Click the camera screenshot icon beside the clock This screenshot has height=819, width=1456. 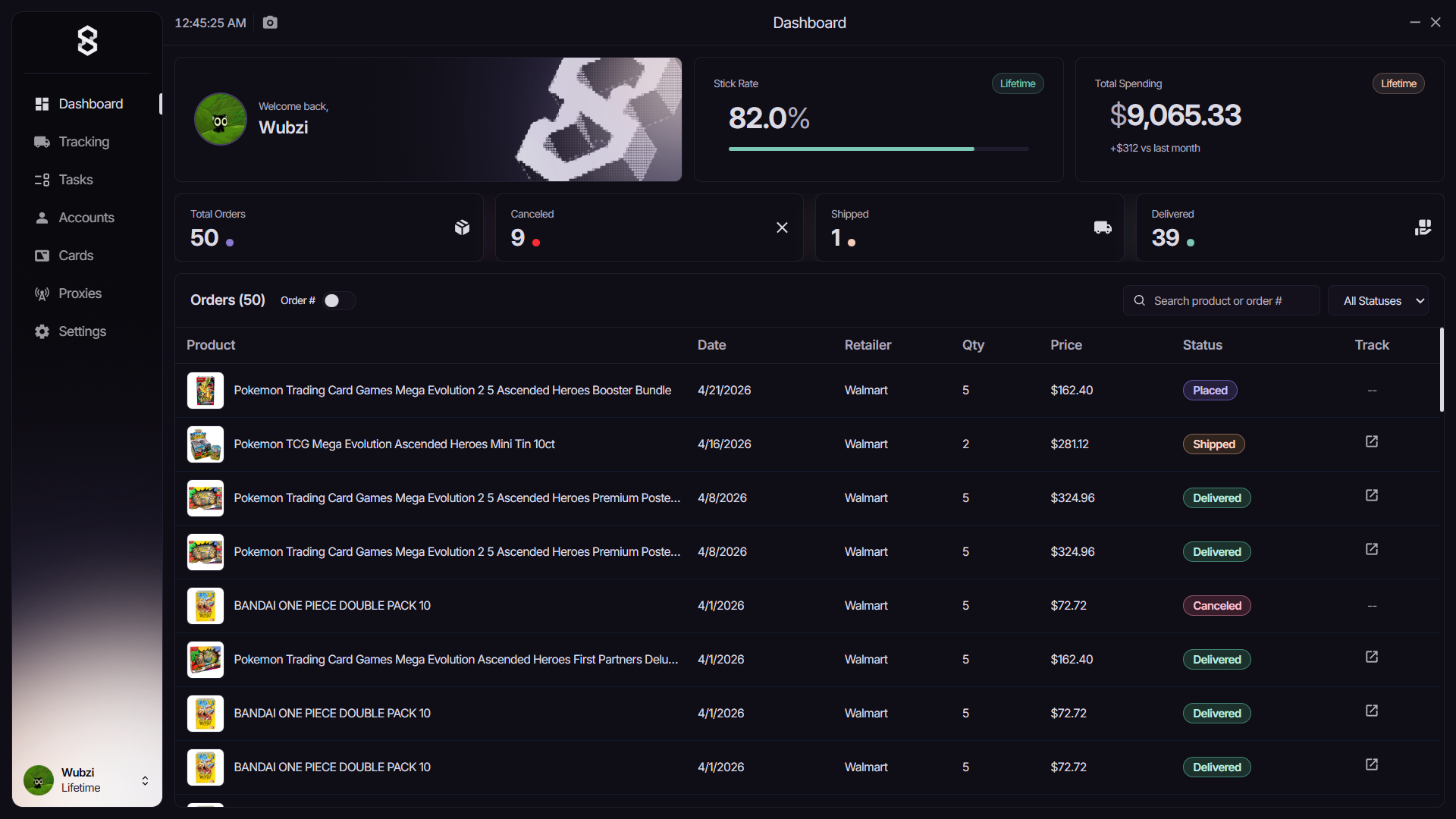(x=270, y=23)
